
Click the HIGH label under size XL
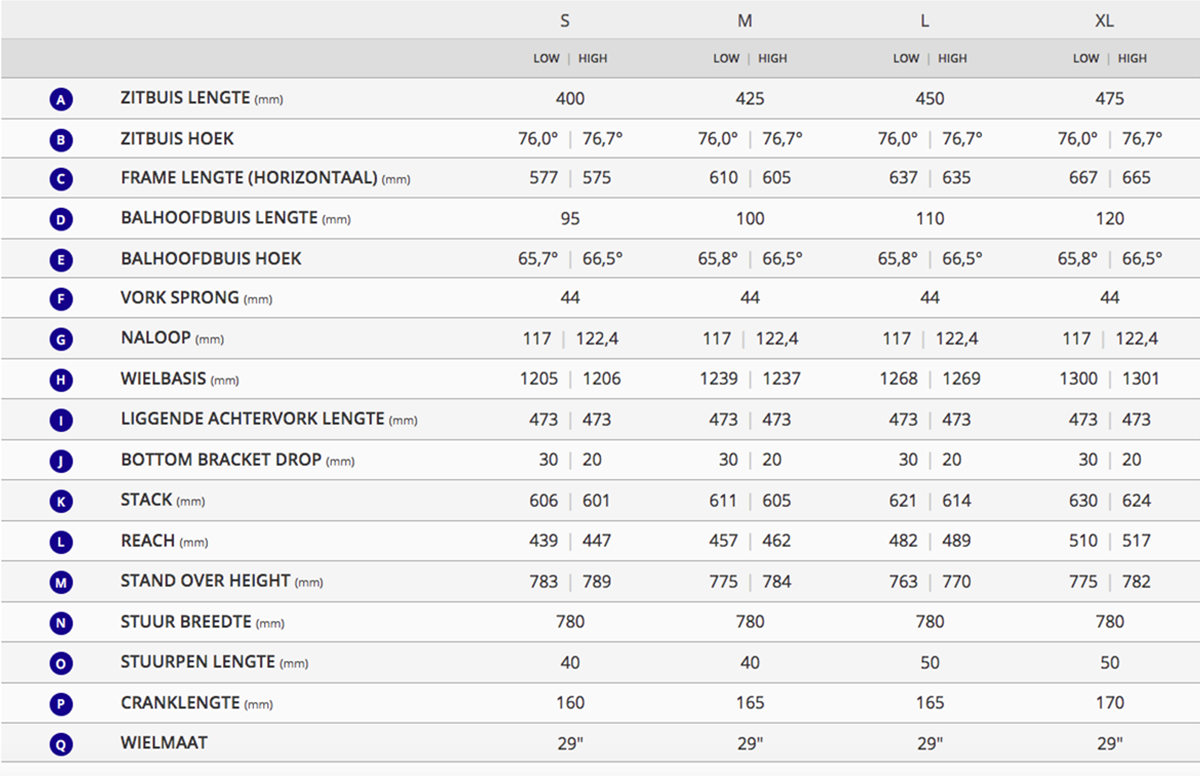click(x=1132, y=59)
